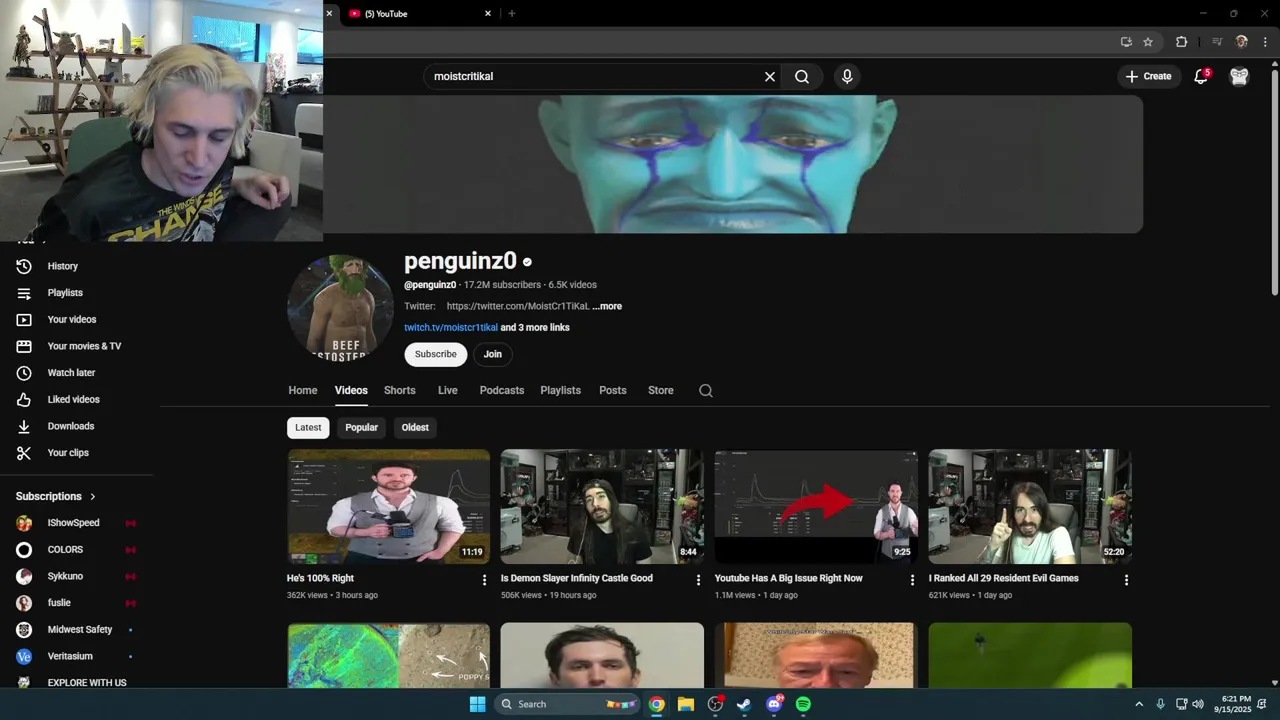
Task: Open the channel Posts tab
Action: pyautogui.click(x=613, y=391)
